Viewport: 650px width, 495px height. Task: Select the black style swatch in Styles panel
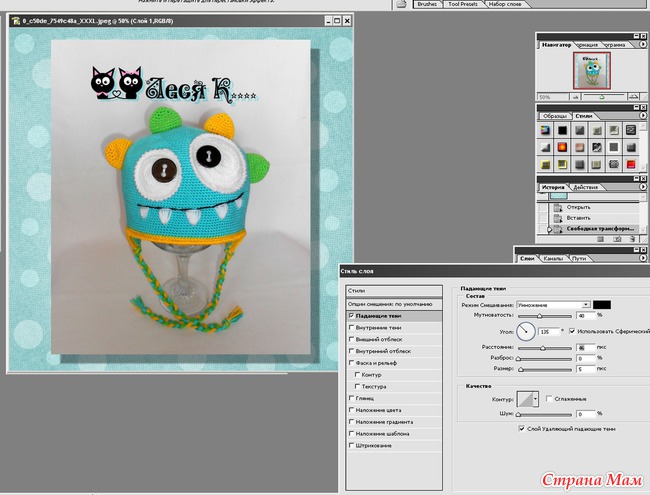pos(563,130)
